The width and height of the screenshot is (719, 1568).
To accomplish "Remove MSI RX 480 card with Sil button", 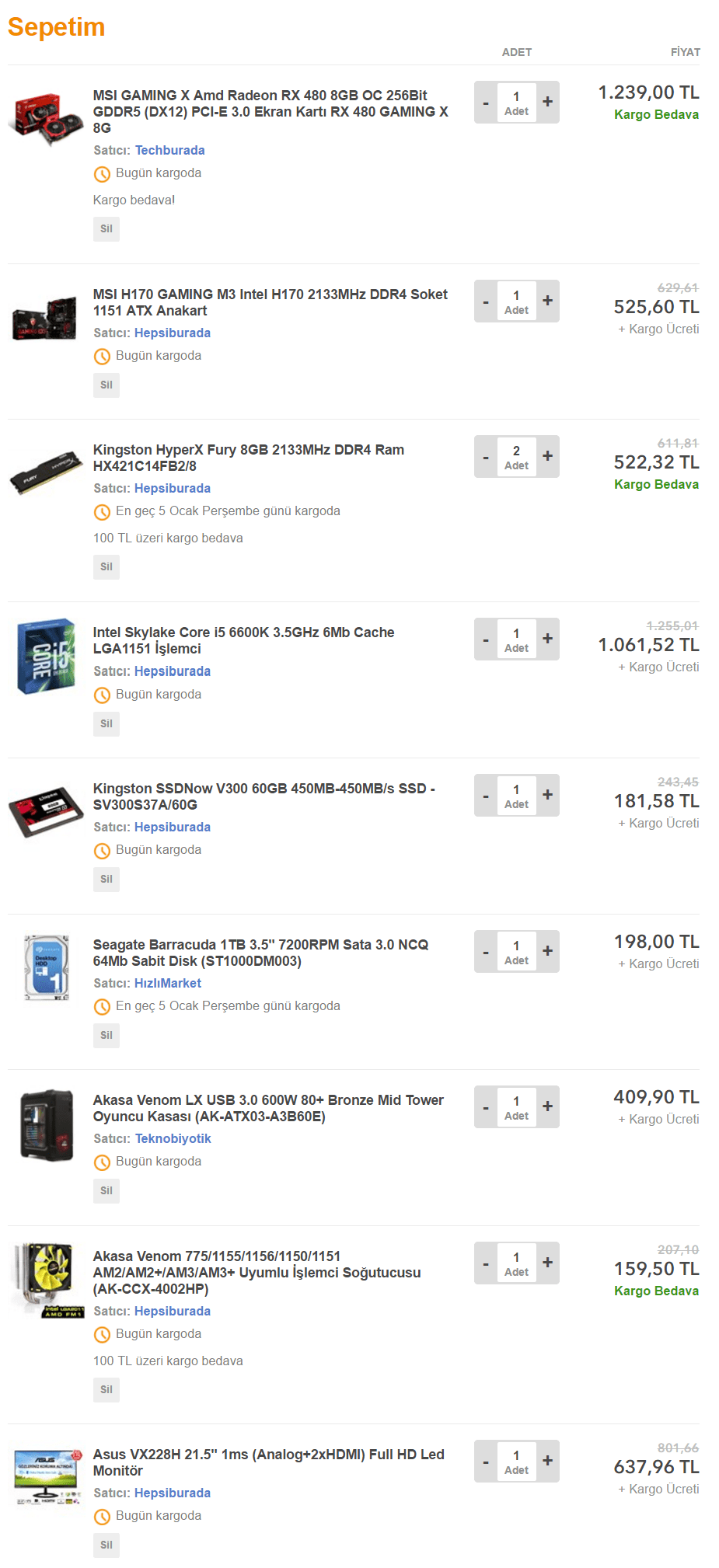I will pyautogui.click(x=106, y=228).
